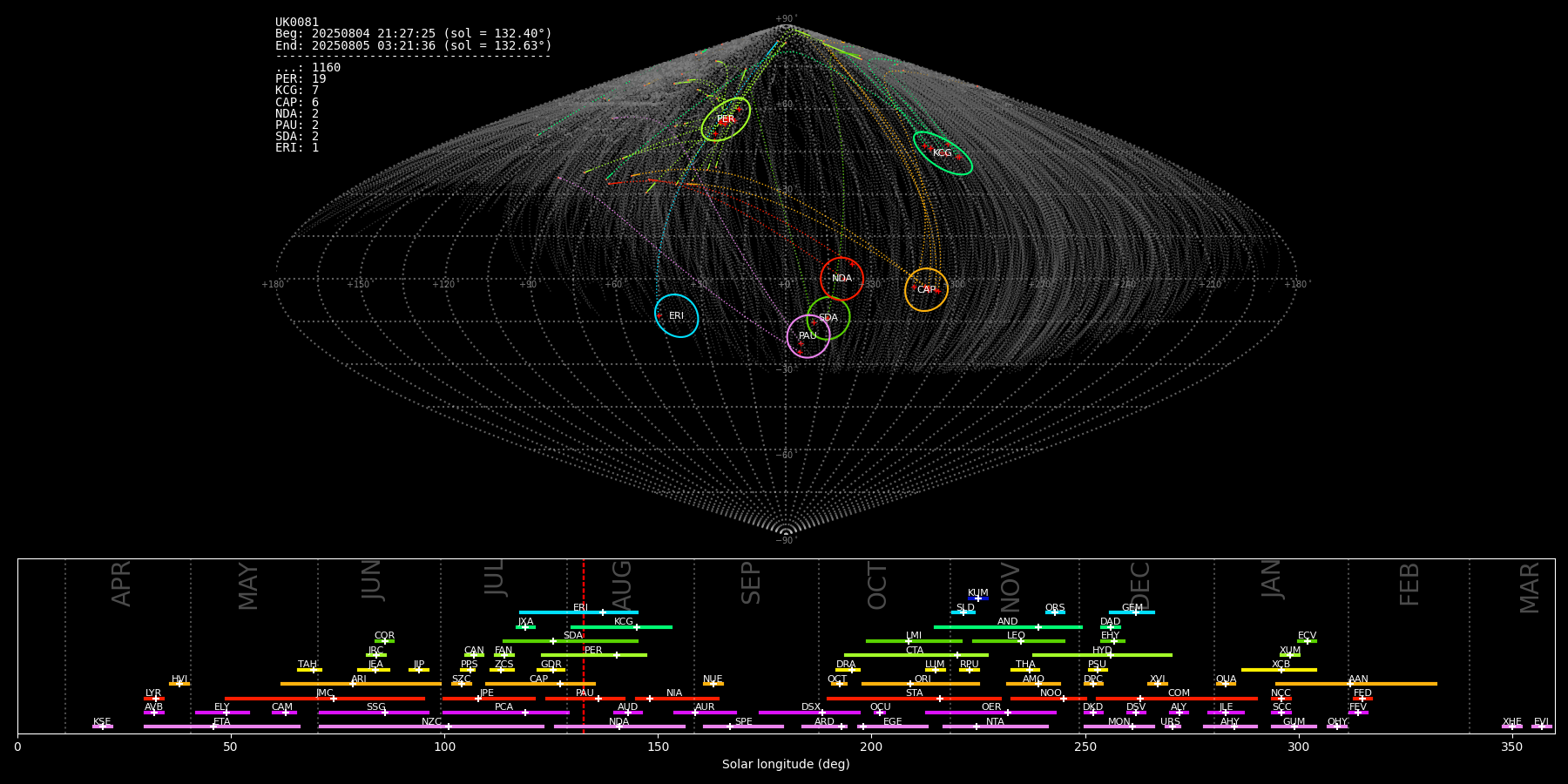Click the ORS shower bar in the timeline

click(x=1055, y=612)
